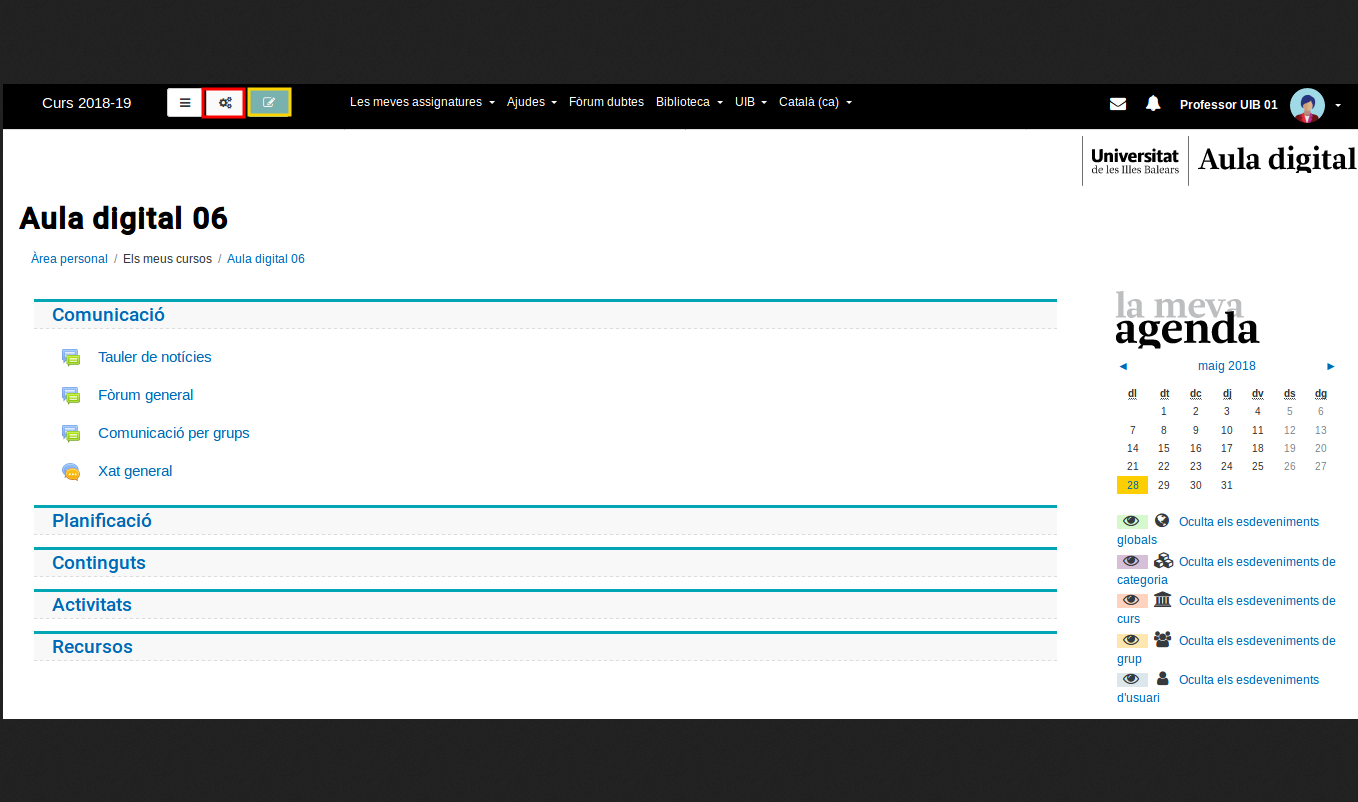Viewport: 1358px width, 802px height.
Task: Open the Fòrum dubtes menu item
Action: tap(606, 102)
